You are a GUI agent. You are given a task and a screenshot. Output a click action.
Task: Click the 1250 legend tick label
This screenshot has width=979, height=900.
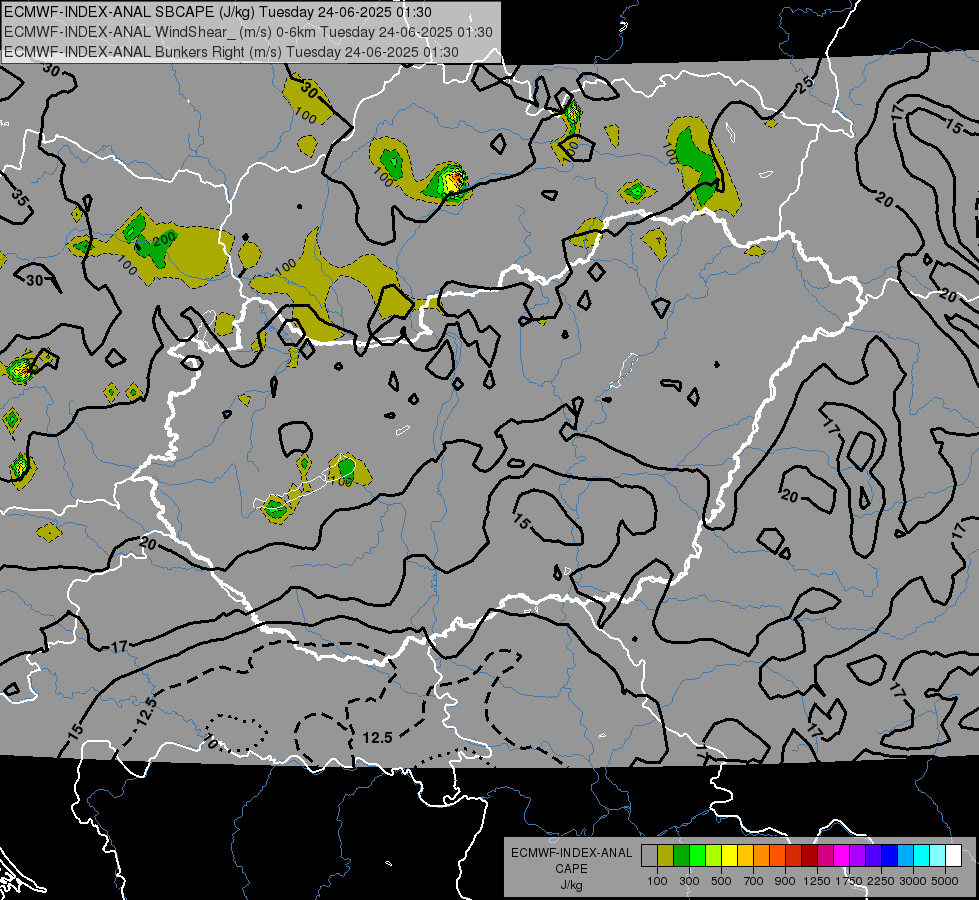(x=817, y=881)
